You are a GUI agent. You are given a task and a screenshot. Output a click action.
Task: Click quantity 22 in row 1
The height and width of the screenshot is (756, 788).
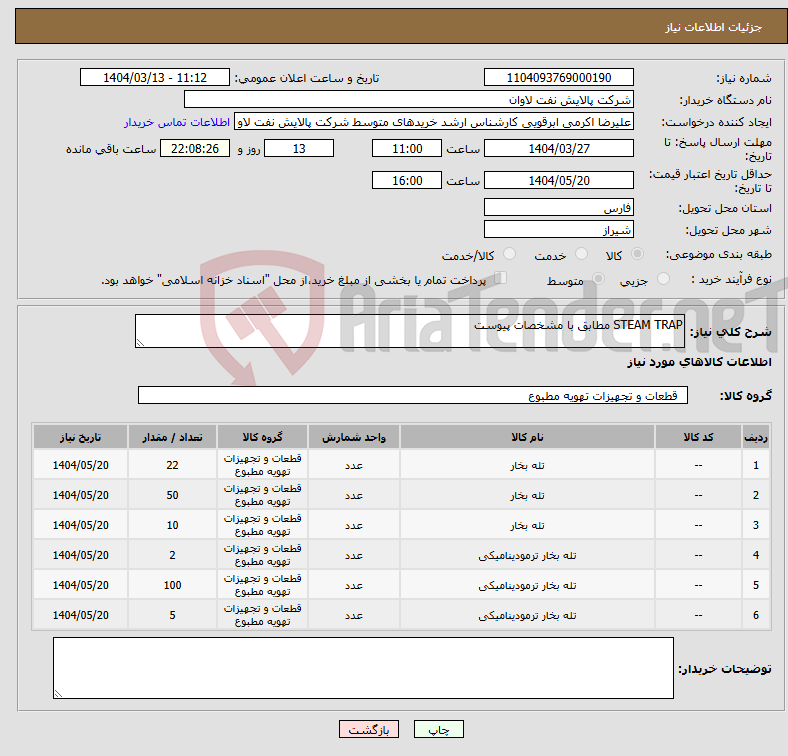click(x=172, y=465)
